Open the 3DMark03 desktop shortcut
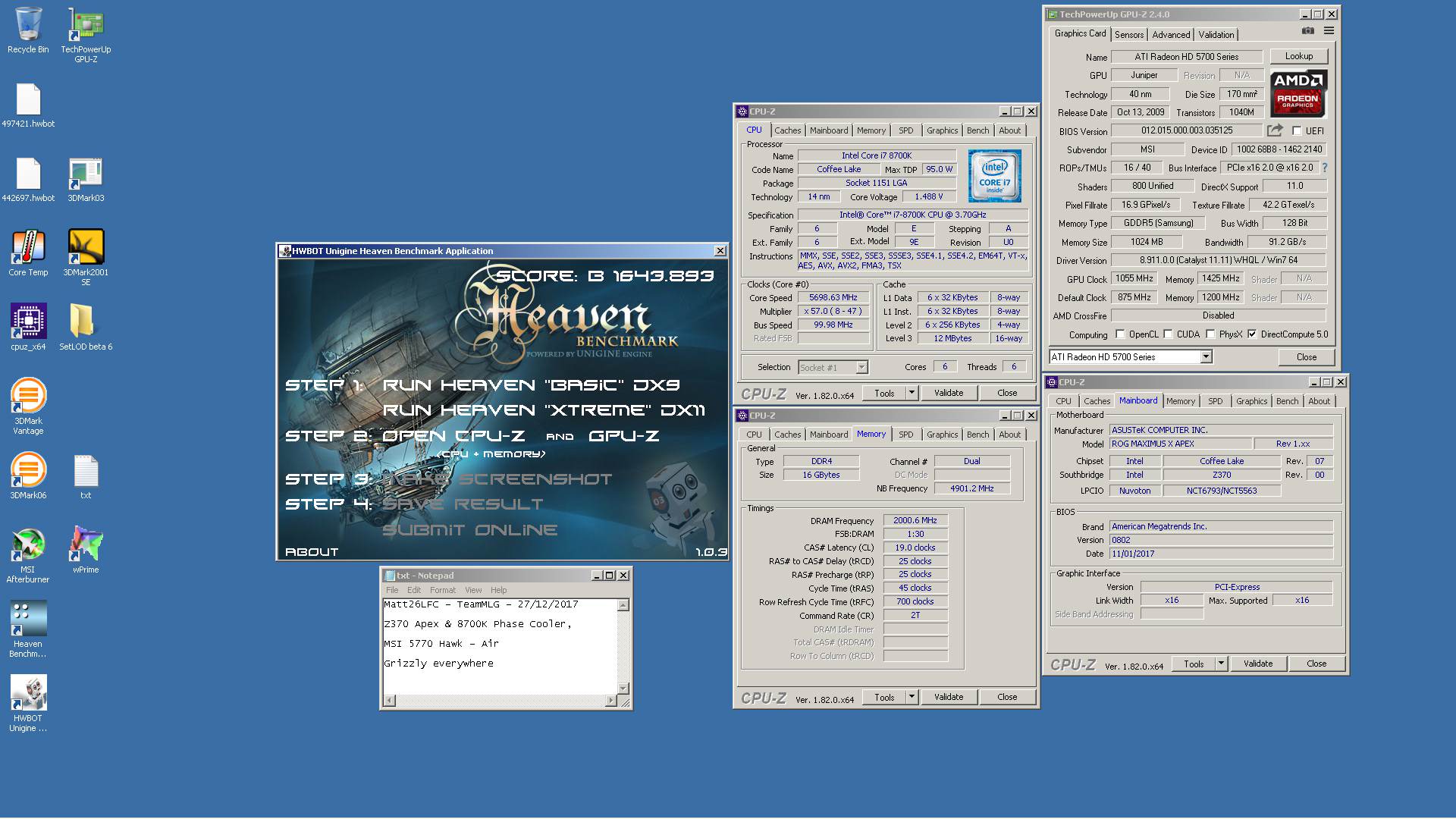This screenshot has height=819, width=1456. tap(86, 180)
